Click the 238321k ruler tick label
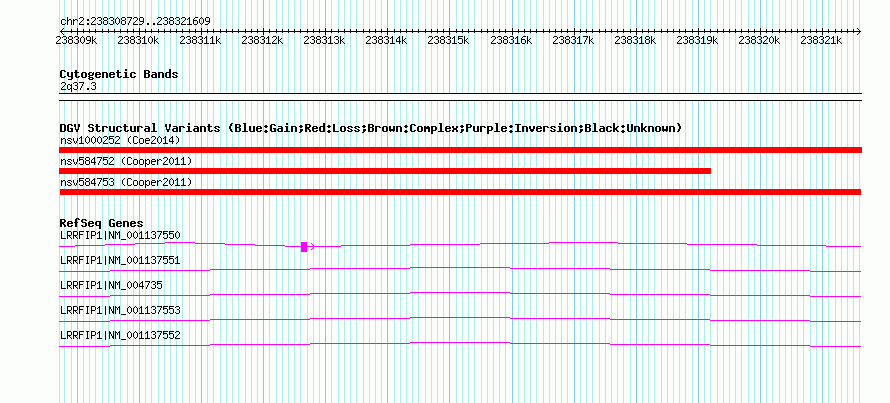The height and width of the screenshot is (403, 890). [821, 41]
